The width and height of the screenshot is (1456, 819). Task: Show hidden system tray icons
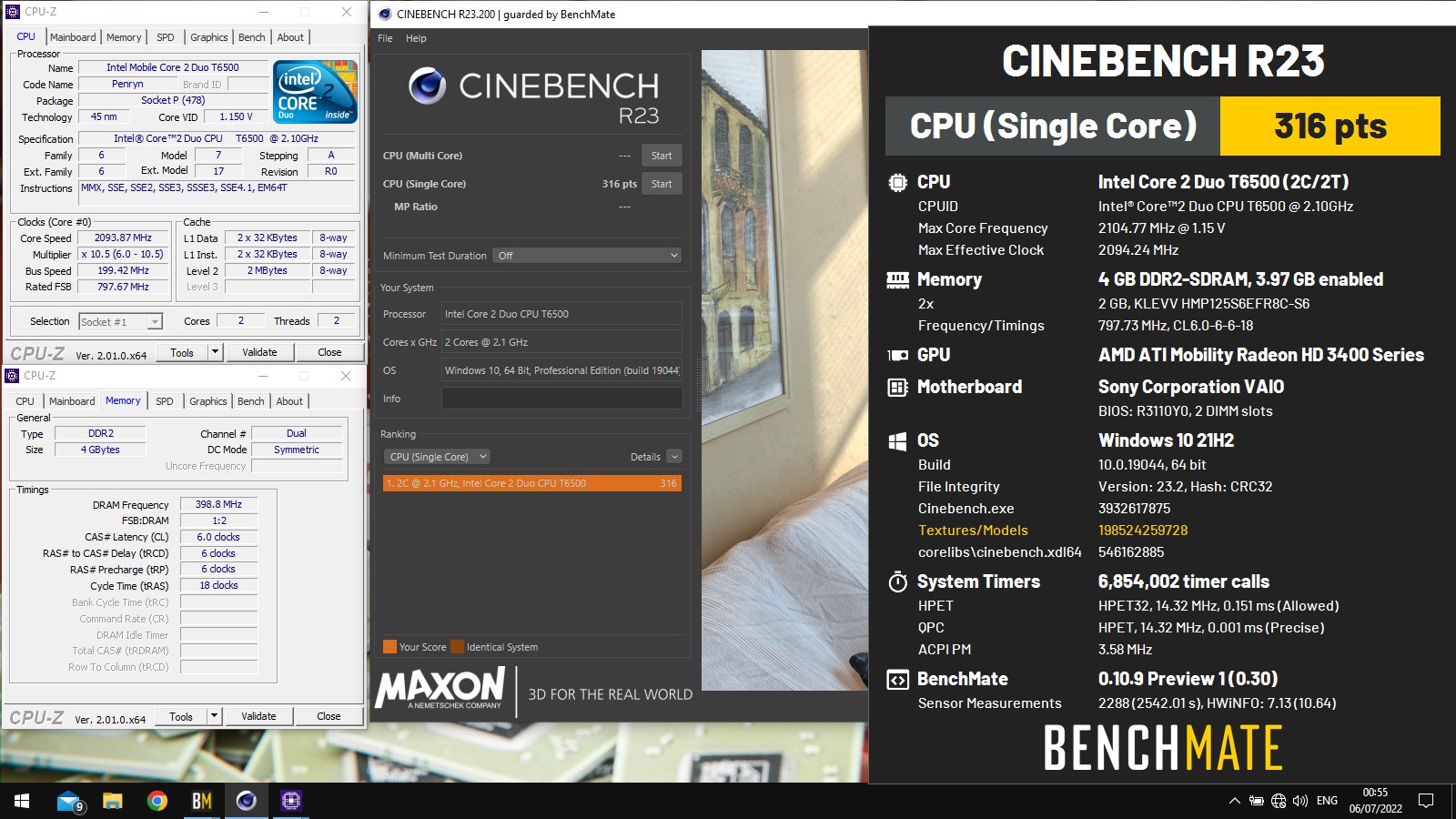point(1234,801)
